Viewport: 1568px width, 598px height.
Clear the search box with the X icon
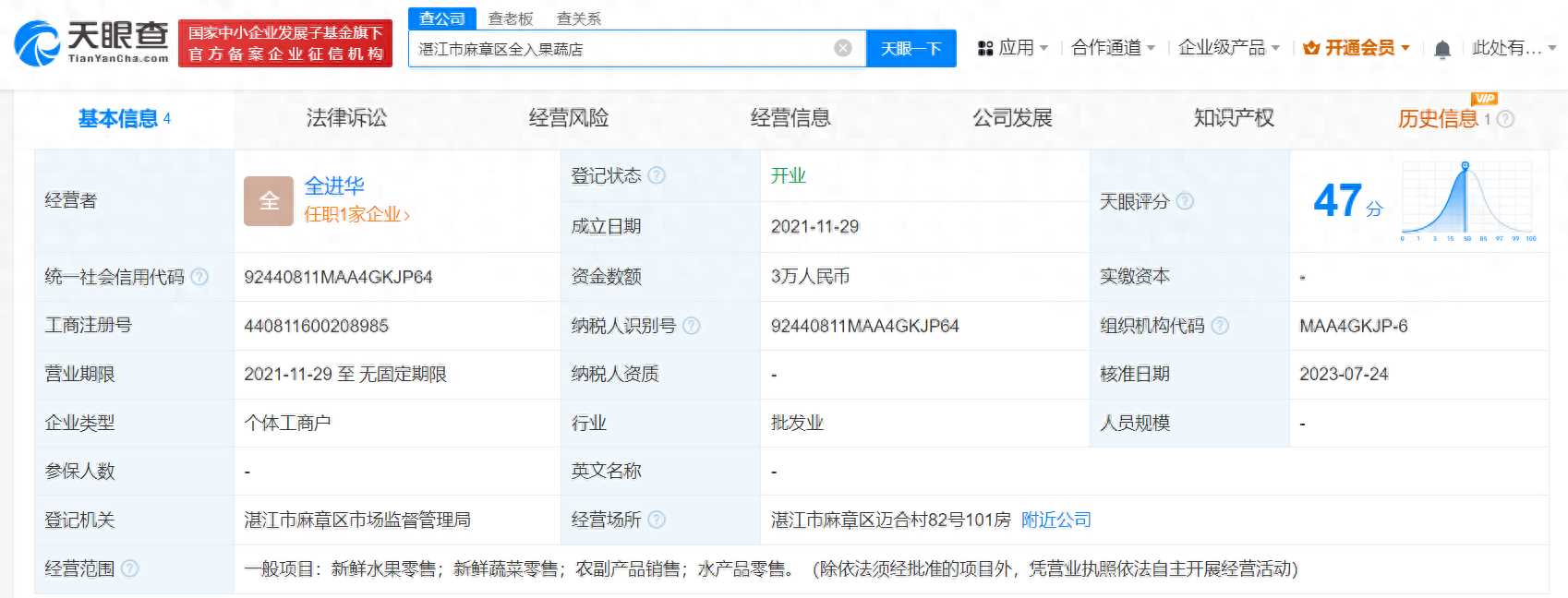coord(842,49)
